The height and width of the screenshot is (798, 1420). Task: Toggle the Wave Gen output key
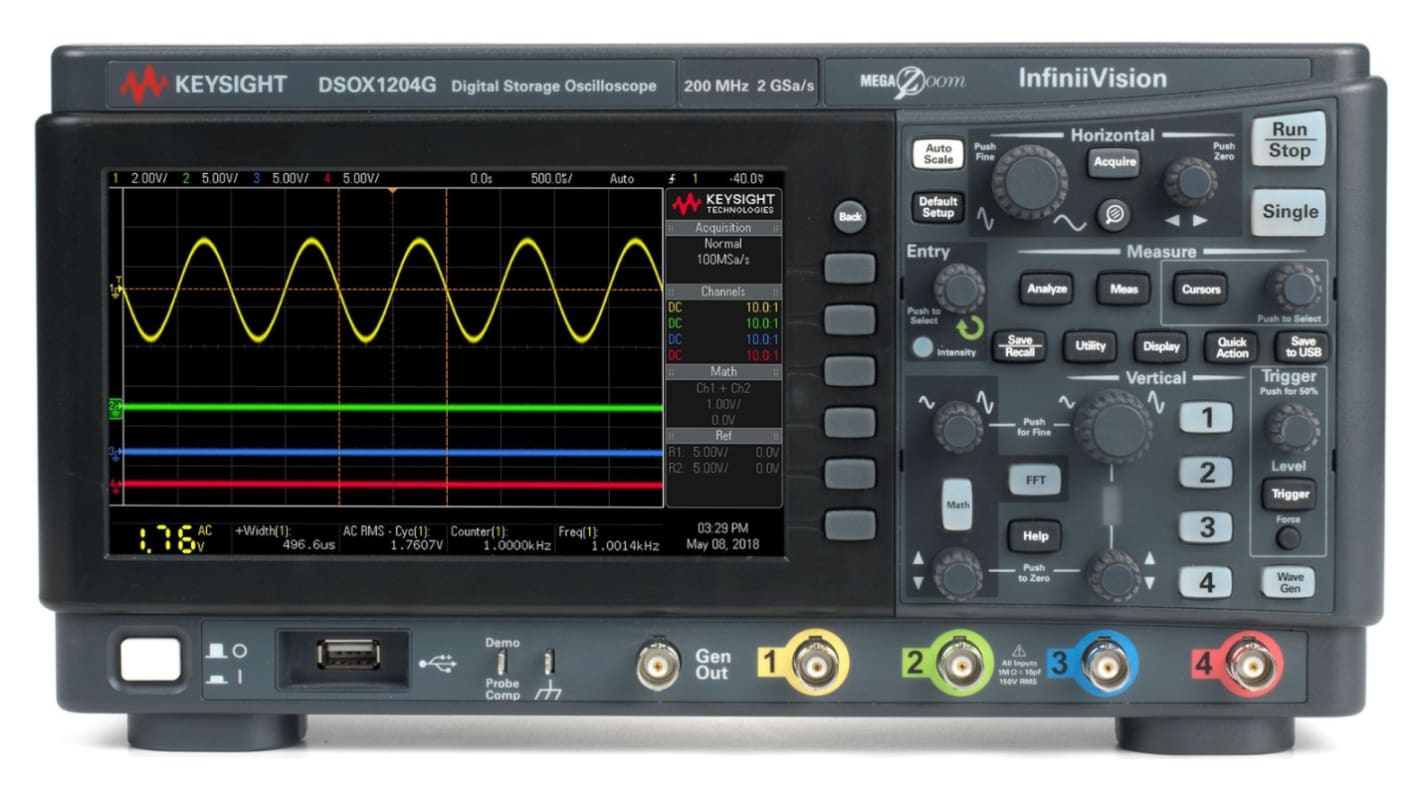pyautogui.click(x=1289, y=583)
